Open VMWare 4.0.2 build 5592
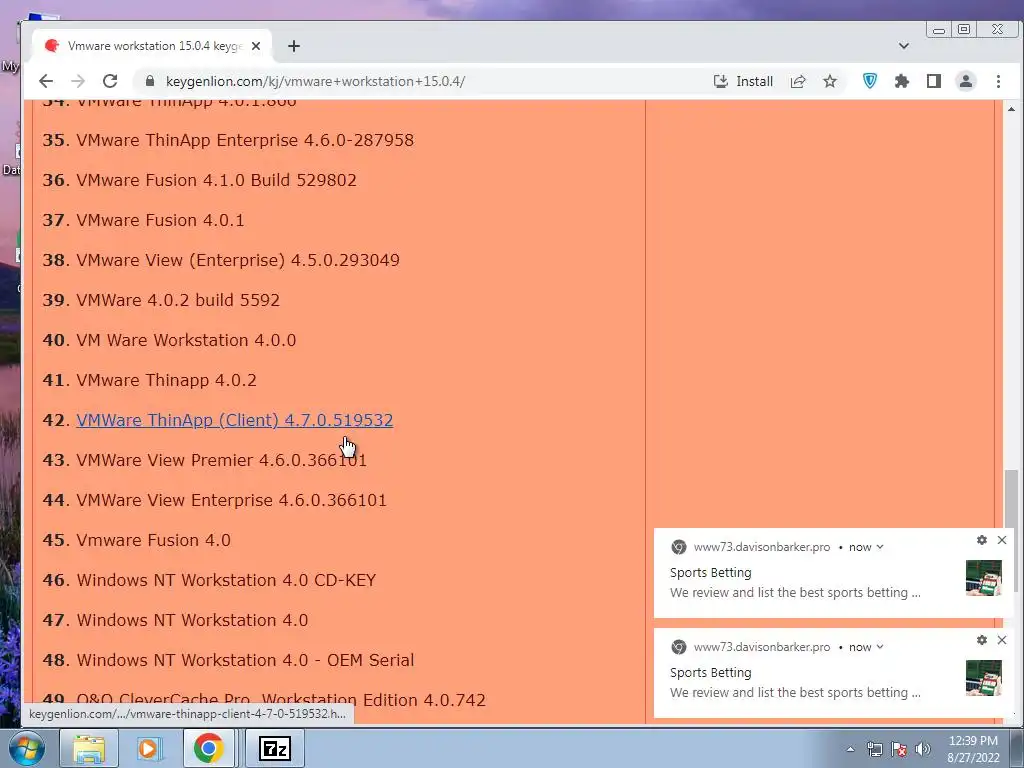The height and width of the screenshot is (768, 1024). (x=178, y=300)
